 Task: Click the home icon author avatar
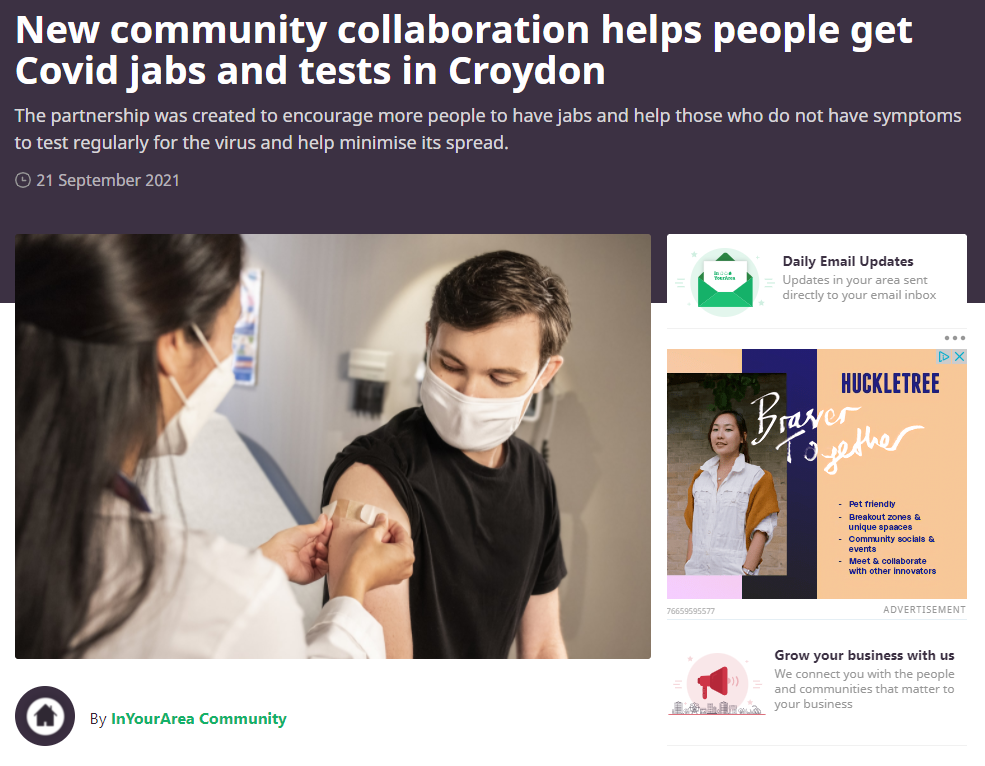click(45, 716)
